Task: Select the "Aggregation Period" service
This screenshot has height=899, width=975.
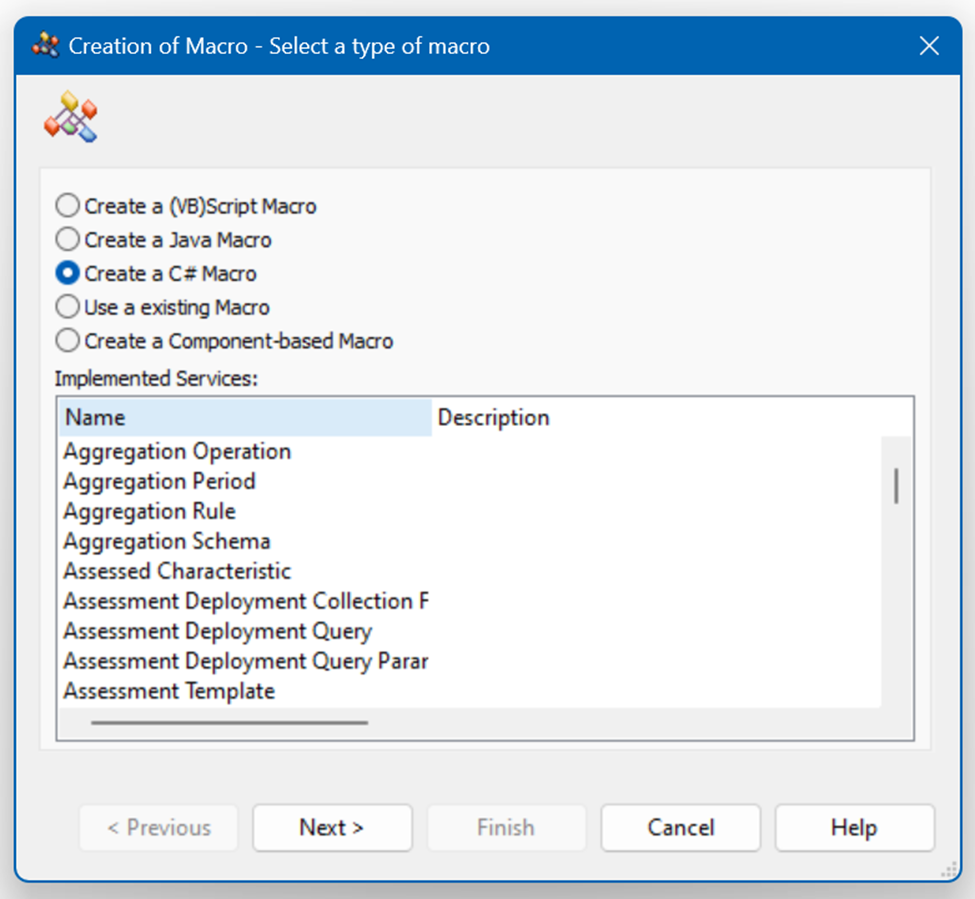Action: [158, 481]
